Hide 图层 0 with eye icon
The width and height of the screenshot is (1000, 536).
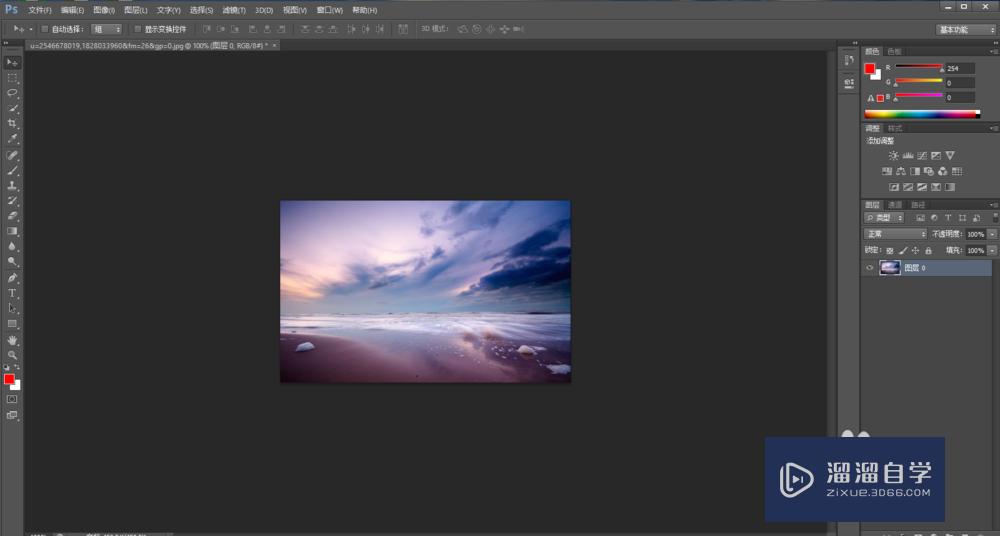(870, 268)
